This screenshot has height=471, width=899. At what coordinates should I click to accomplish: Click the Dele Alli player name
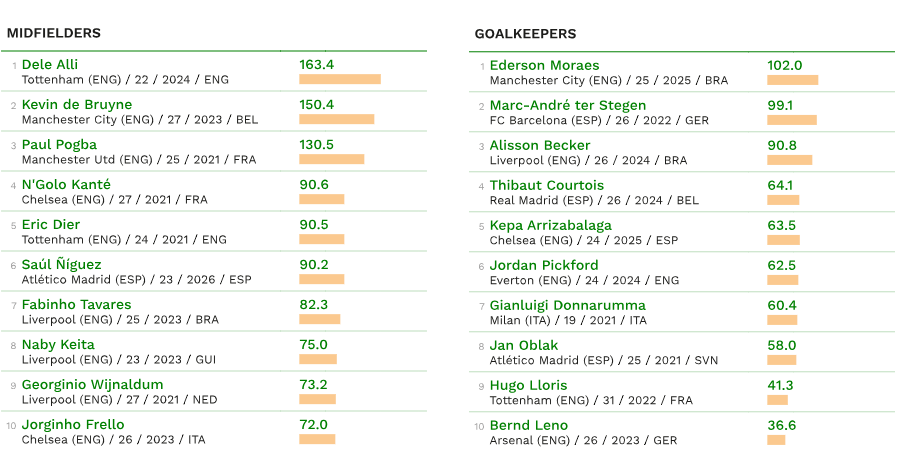point(51,64)
